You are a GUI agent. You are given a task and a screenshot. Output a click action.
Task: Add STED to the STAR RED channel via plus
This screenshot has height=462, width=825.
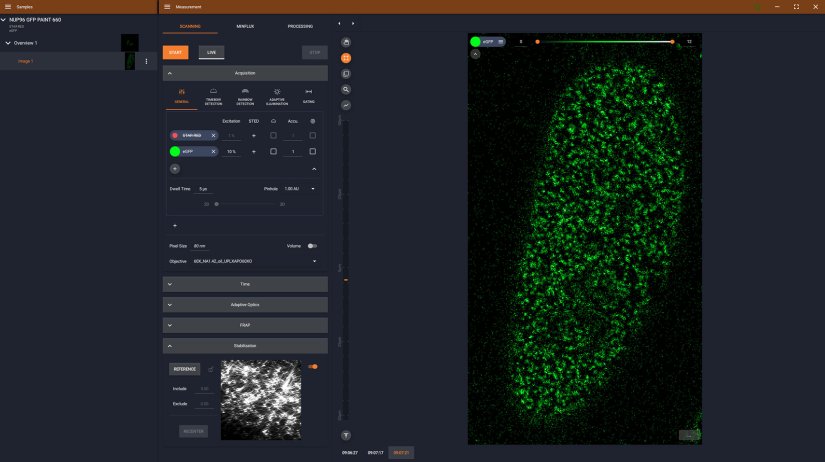click(x=254, y=136)
